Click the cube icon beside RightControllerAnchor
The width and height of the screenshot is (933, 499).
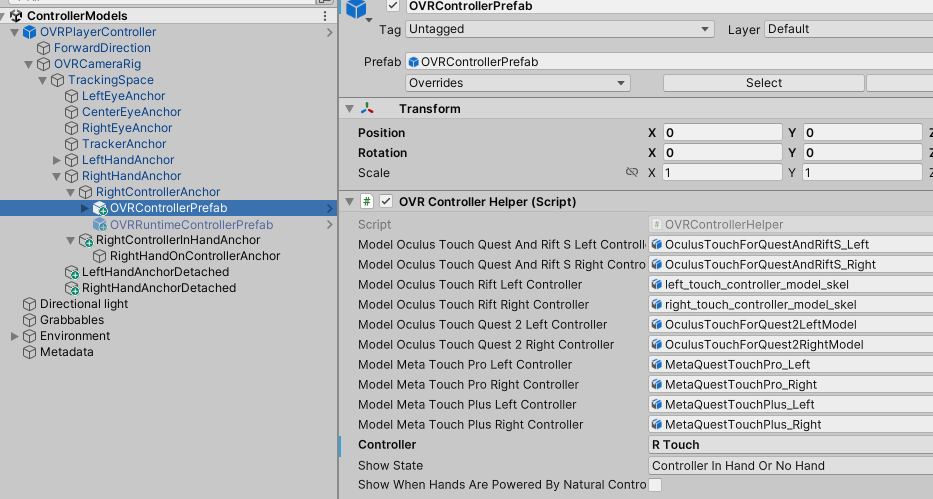coord(86,193)
